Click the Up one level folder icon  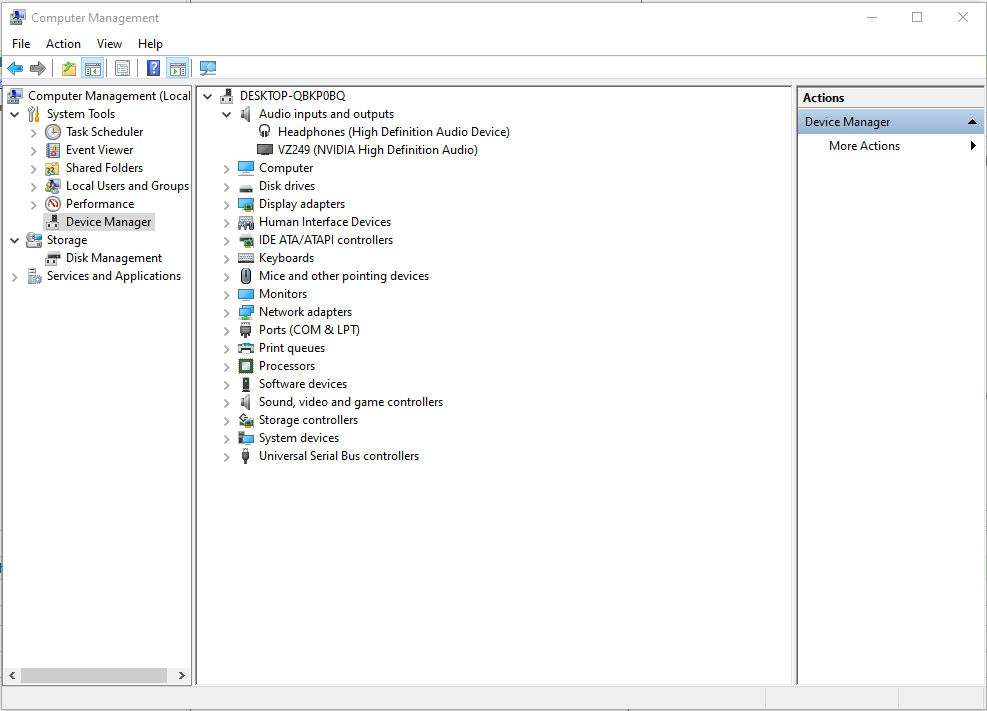tap(68, 68)
